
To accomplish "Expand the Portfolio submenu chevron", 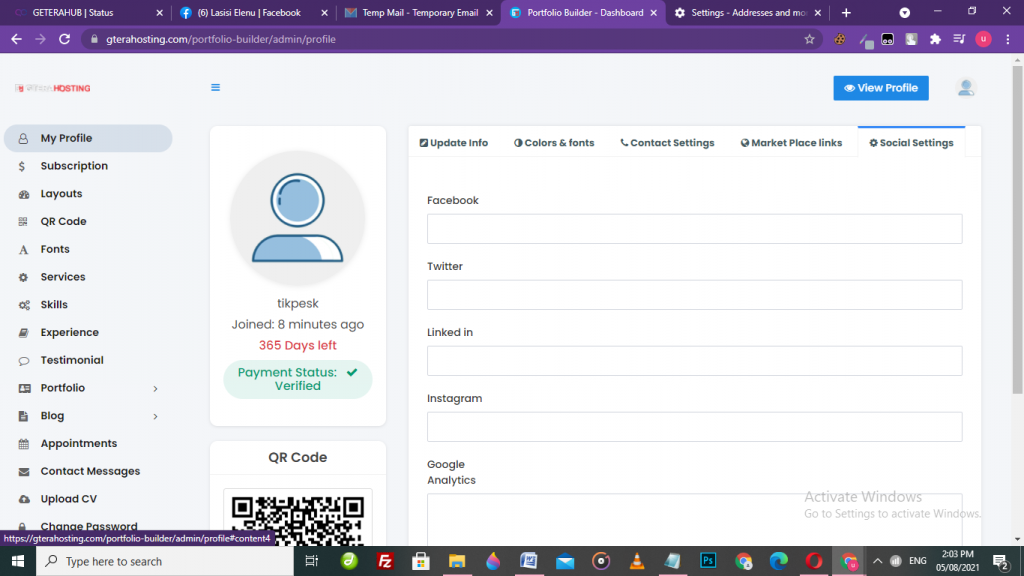I will click(155, 389).
